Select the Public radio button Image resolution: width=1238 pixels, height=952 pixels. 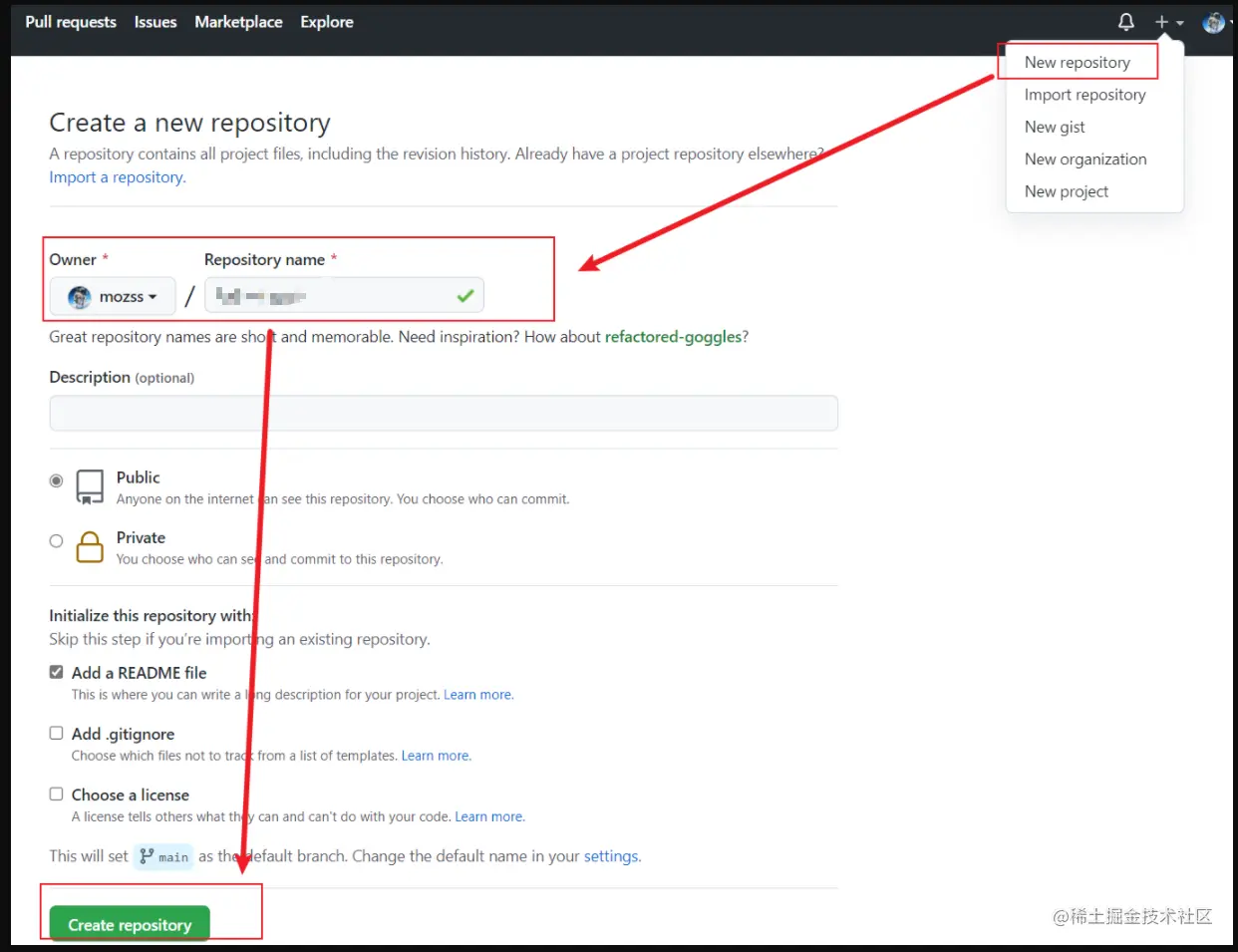point(57,480)
